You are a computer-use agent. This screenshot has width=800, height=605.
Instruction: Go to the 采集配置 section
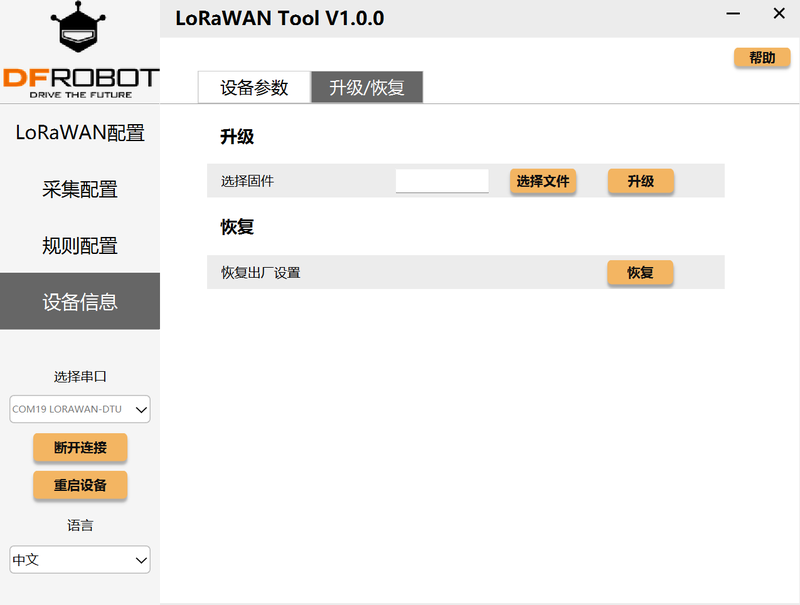pyautogui.click(x=80, y=189)
